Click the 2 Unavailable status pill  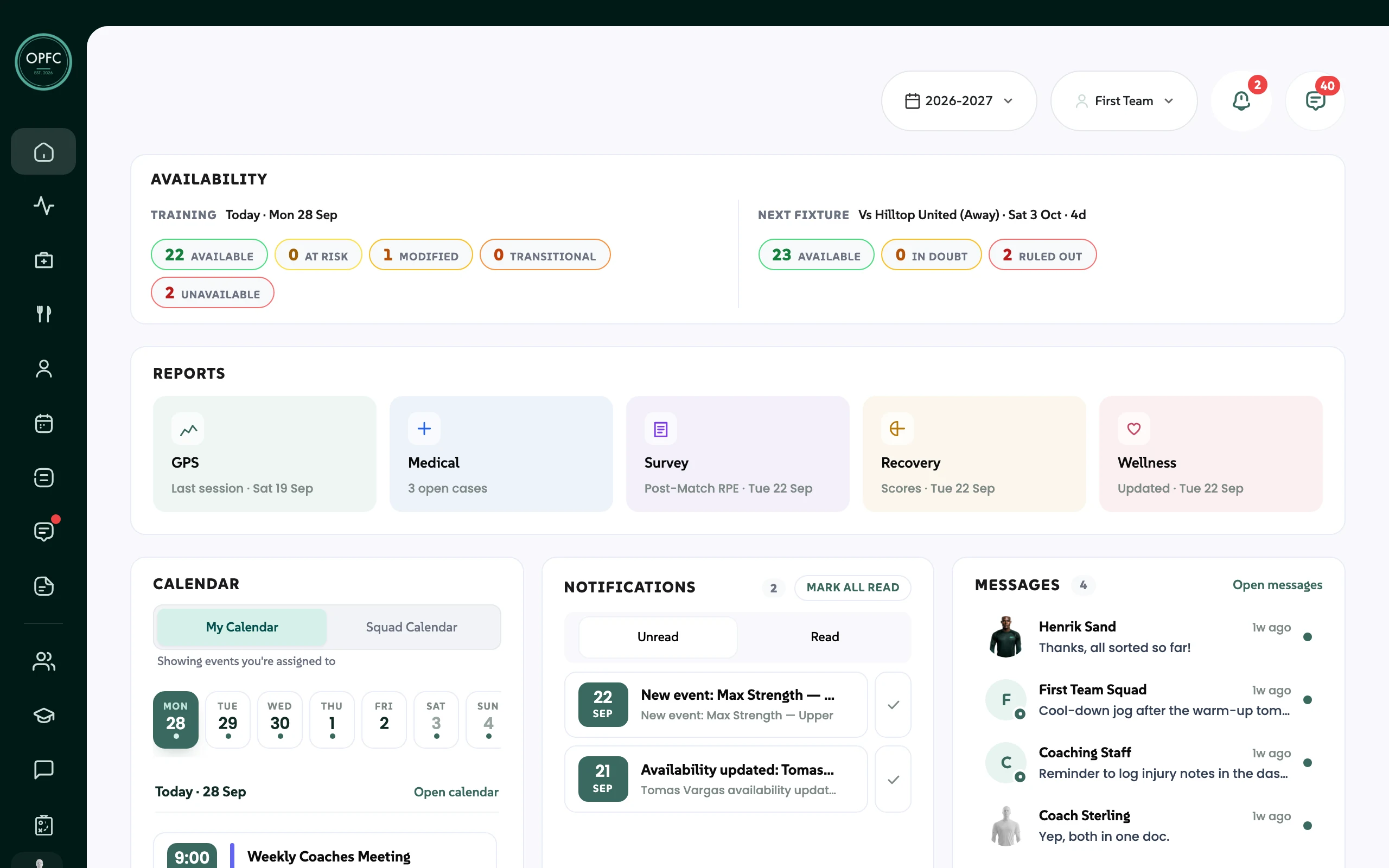tap(212, 293)
